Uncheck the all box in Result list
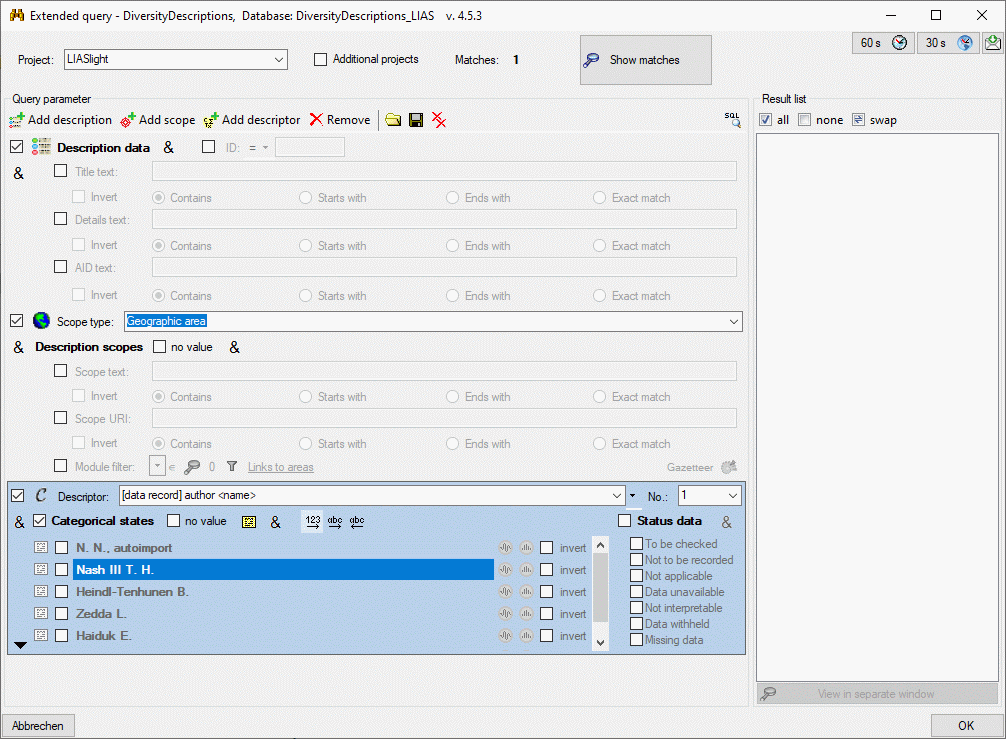The height and width of the screenshot is (739, 1006). click(x=765, y=120)
